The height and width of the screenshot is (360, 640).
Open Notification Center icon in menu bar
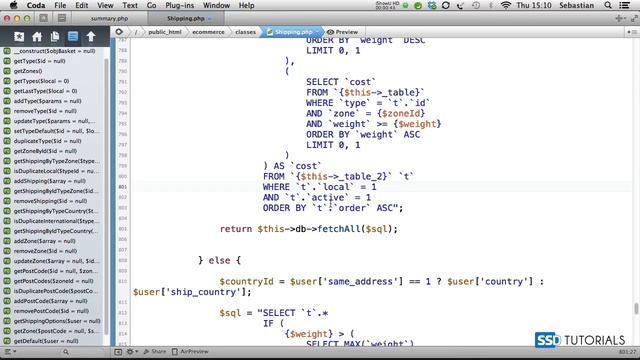tap(624, 5)
